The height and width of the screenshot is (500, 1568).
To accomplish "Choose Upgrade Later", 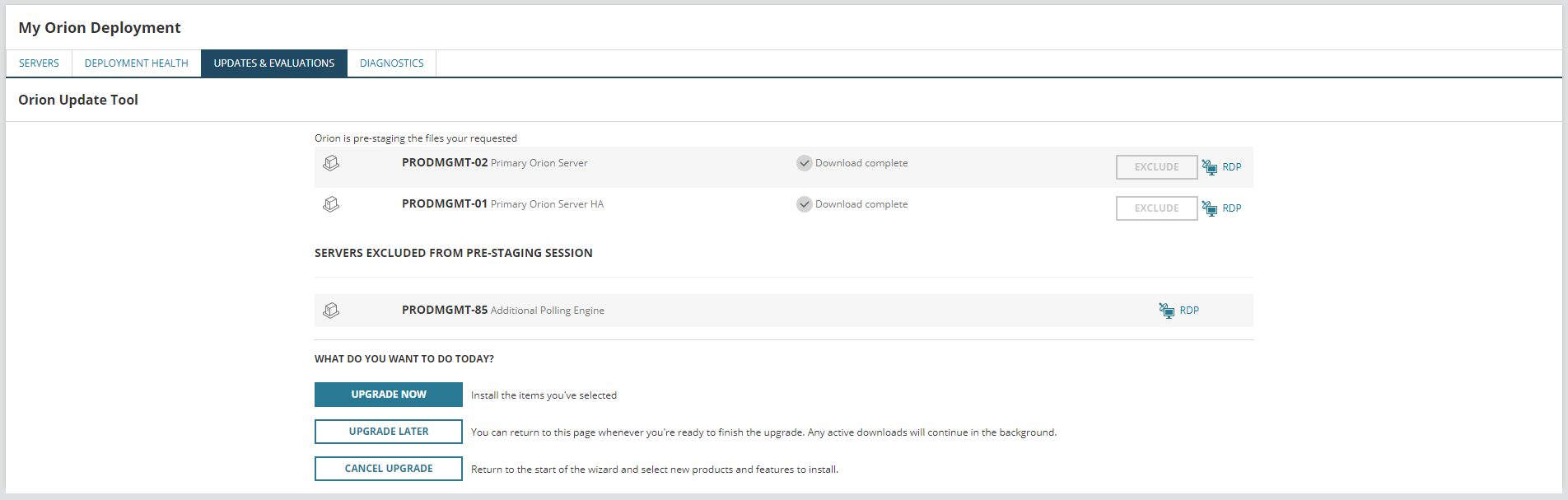I will 389,432.
